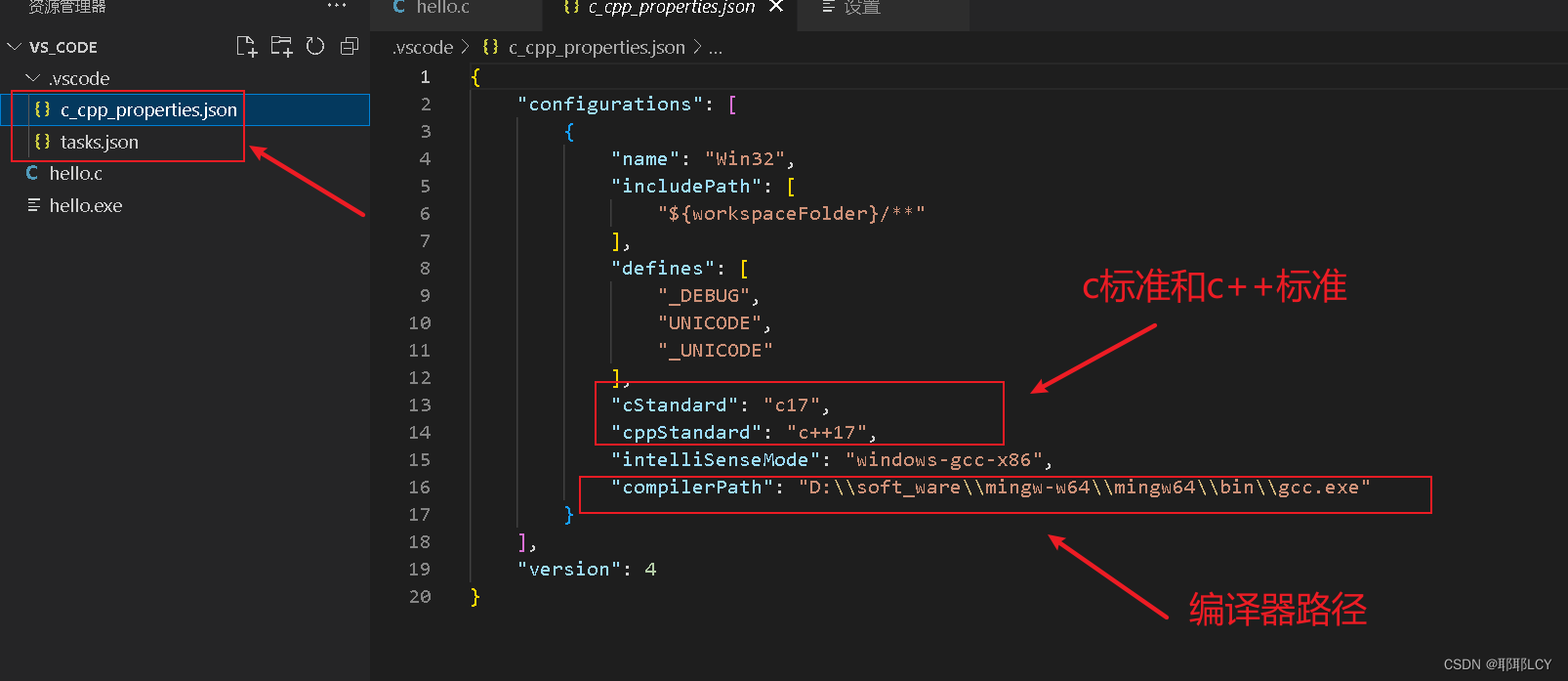Click the New File icon in explorer
1568x681 pixels.
click(x=247, y=46)
